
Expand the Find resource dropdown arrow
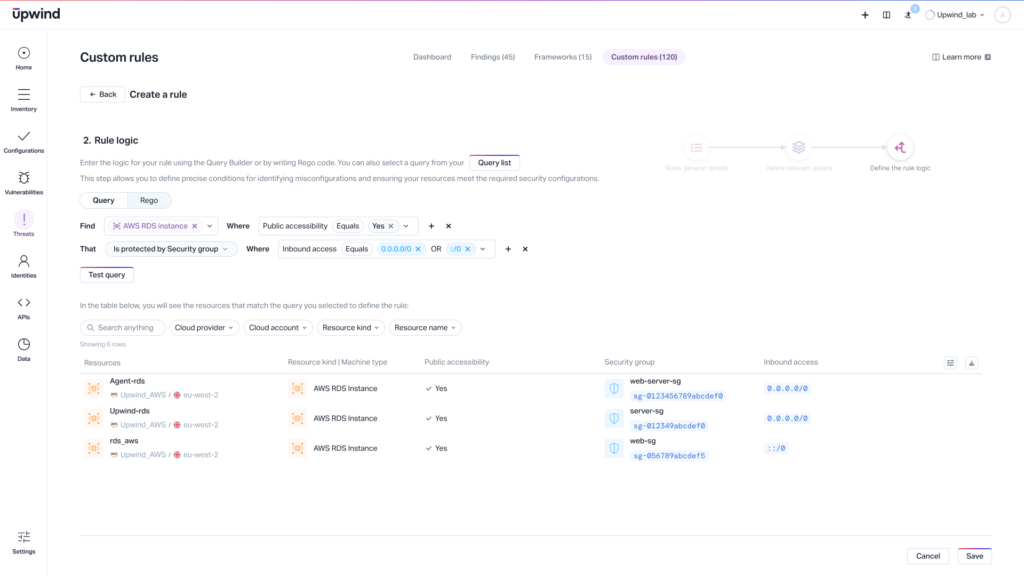tap(210, 226)
